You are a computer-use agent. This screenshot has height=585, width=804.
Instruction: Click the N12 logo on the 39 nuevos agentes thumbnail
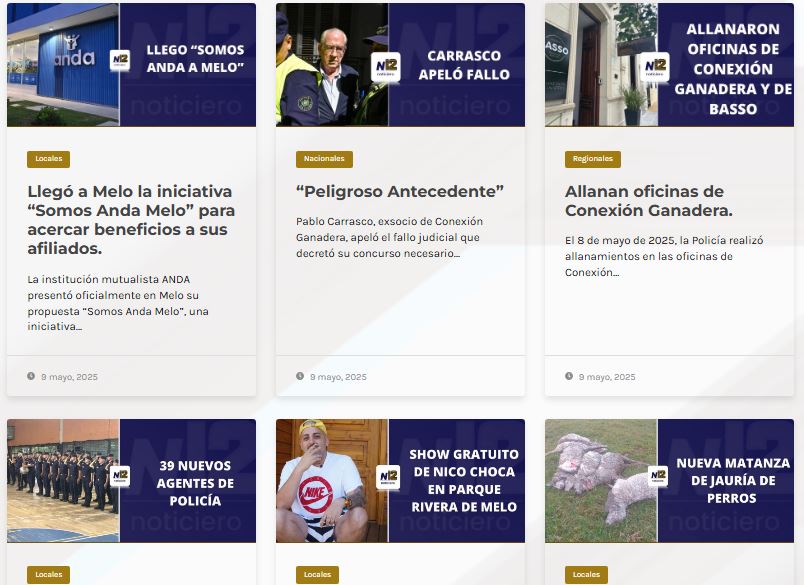click(x=120, y=476)
